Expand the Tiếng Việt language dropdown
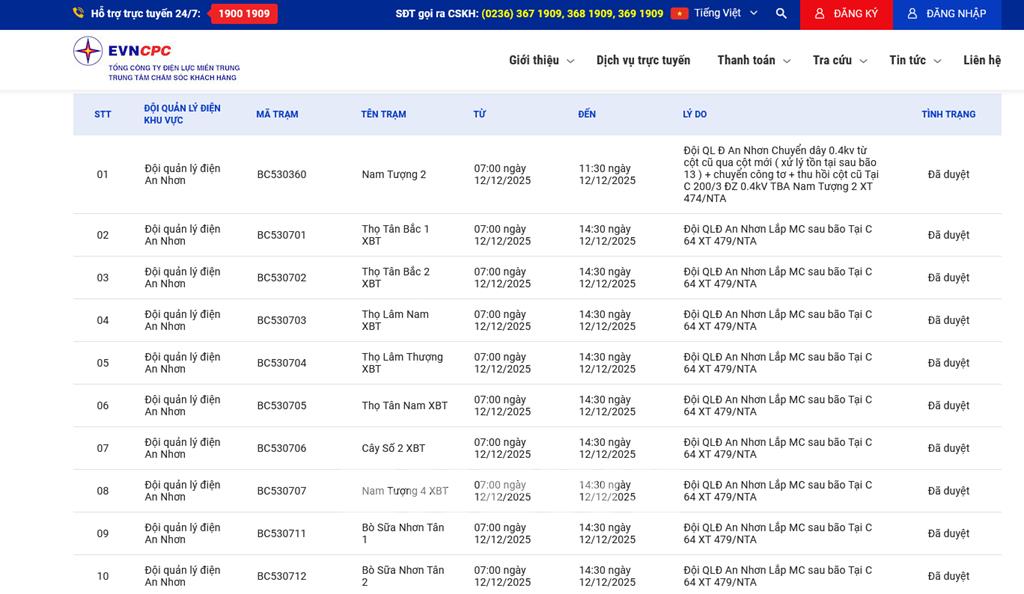 [725, 14]
